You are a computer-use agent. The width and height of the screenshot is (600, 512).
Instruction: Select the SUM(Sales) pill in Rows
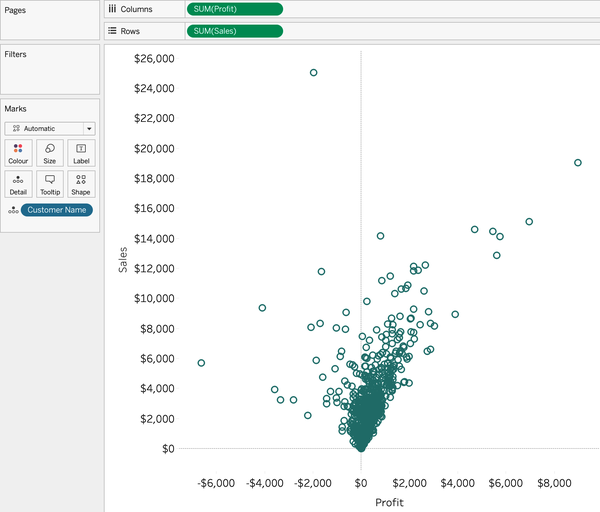pyautogui.click(x=234, y=31)
